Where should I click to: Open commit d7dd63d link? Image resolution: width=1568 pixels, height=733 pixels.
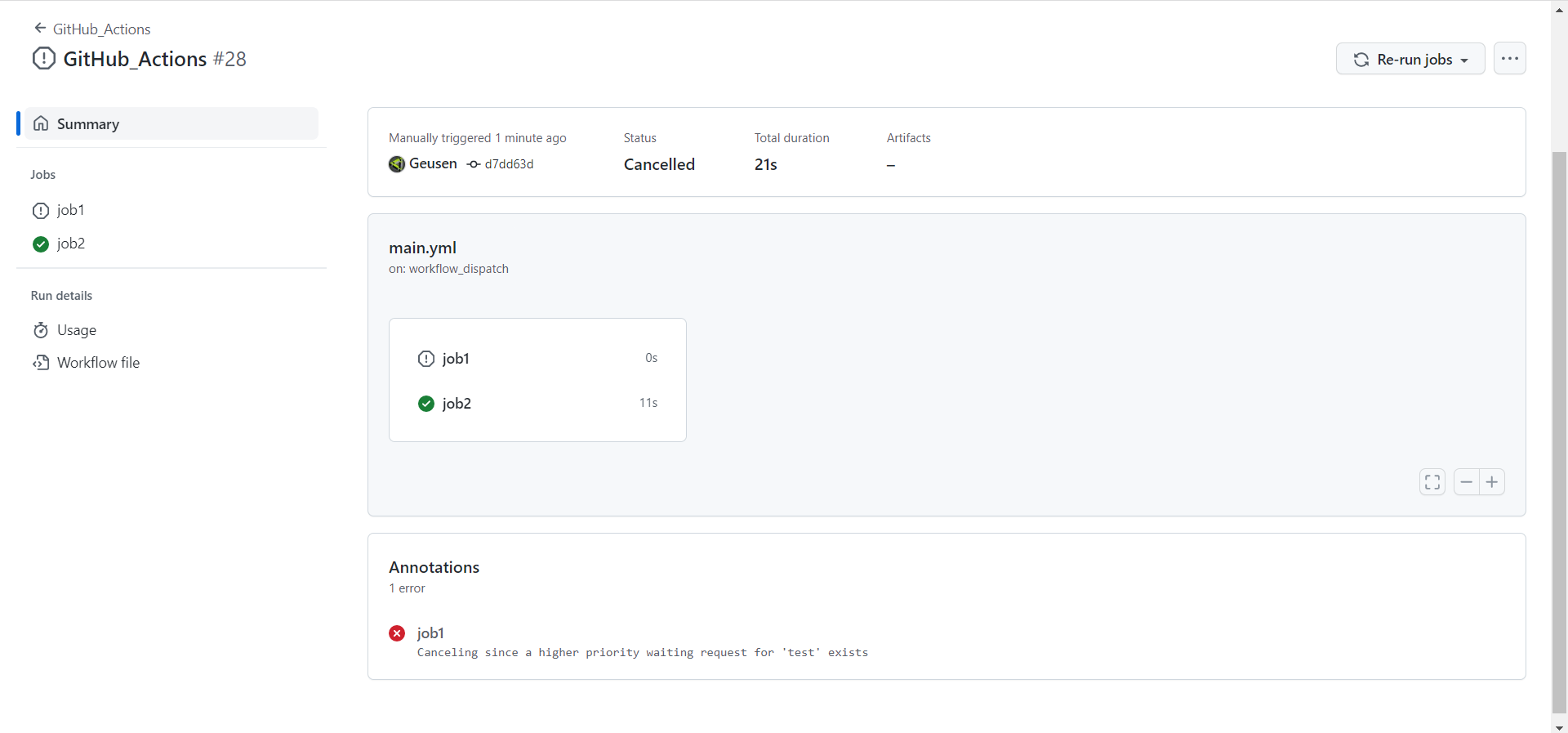click(509, 164)
